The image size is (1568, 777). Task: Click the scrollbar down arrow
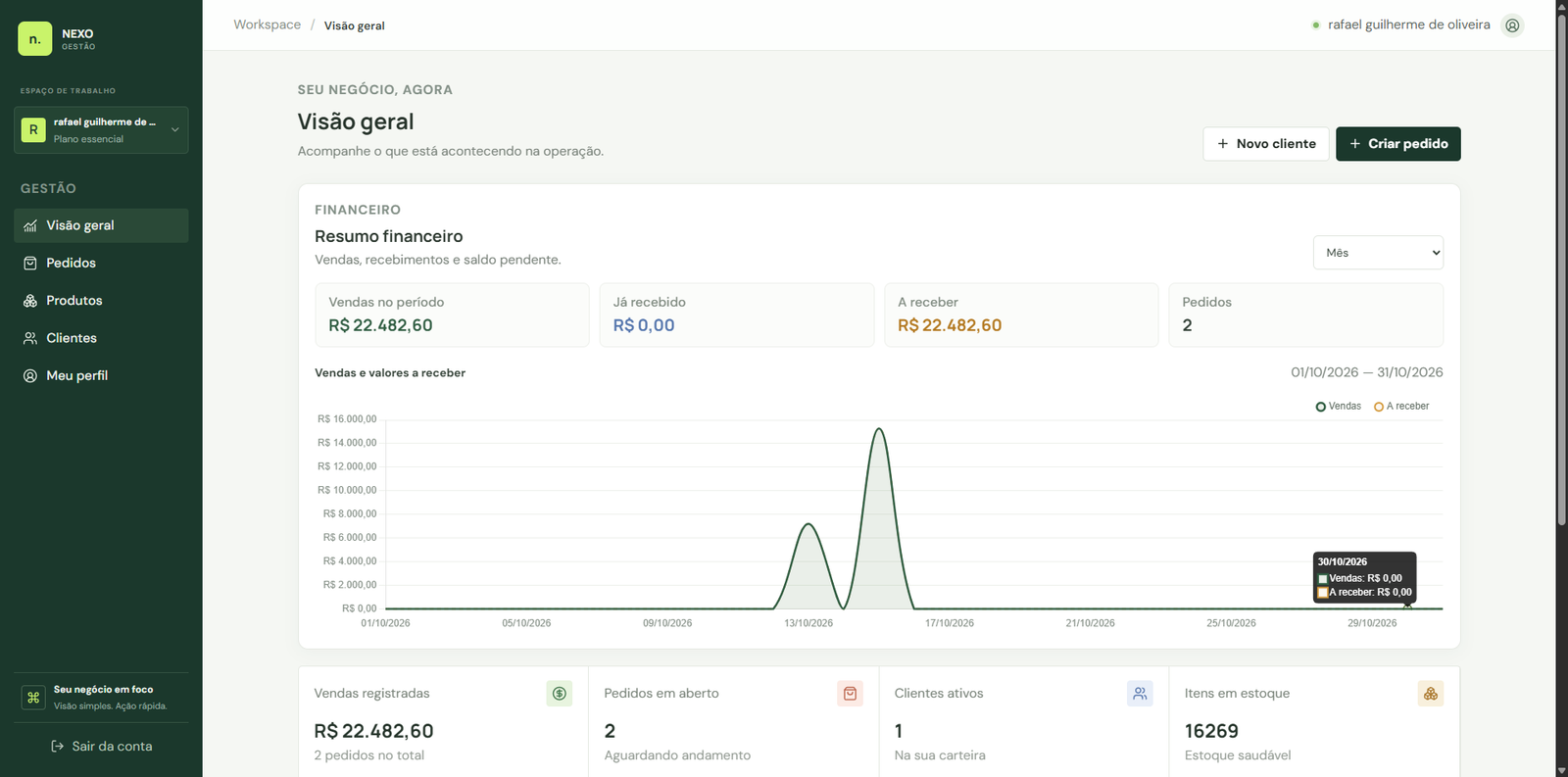pyautogui.click(x=1562, y=770)
